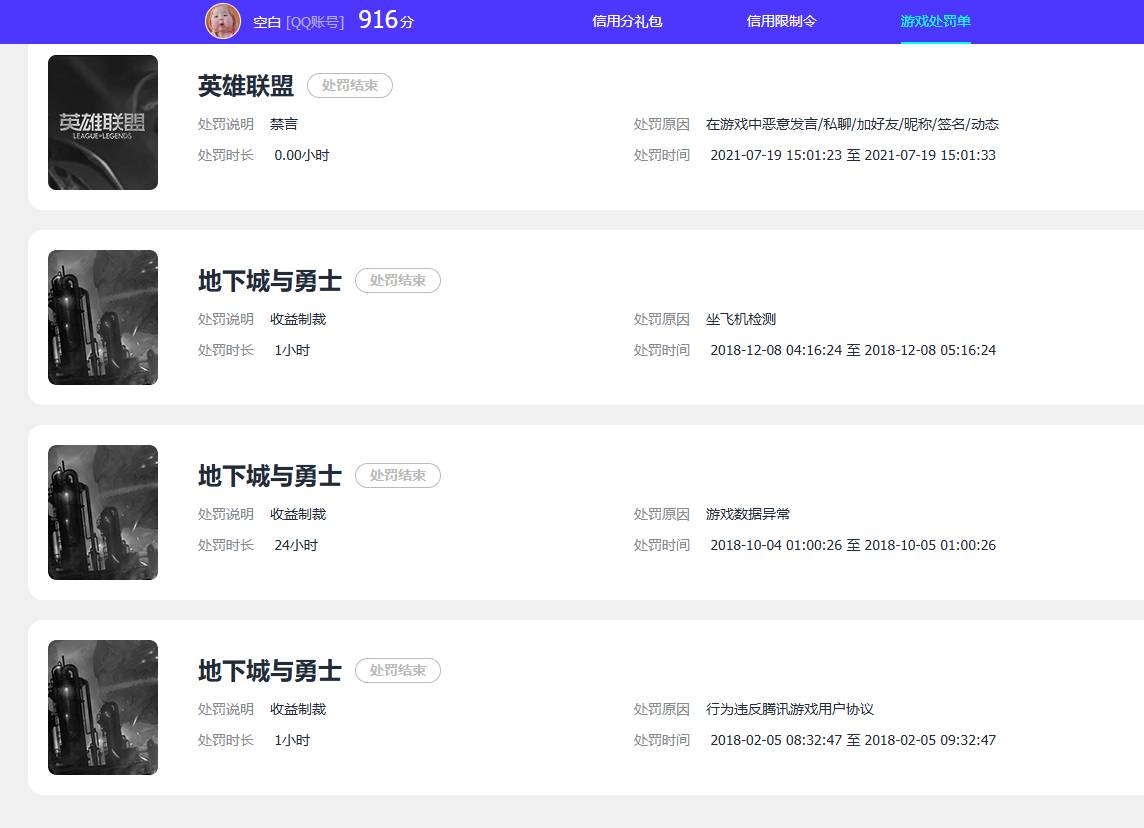
Task: Click 处罚结束 badge on the 2018-02-05 record
Action: (x=398, y=671)
